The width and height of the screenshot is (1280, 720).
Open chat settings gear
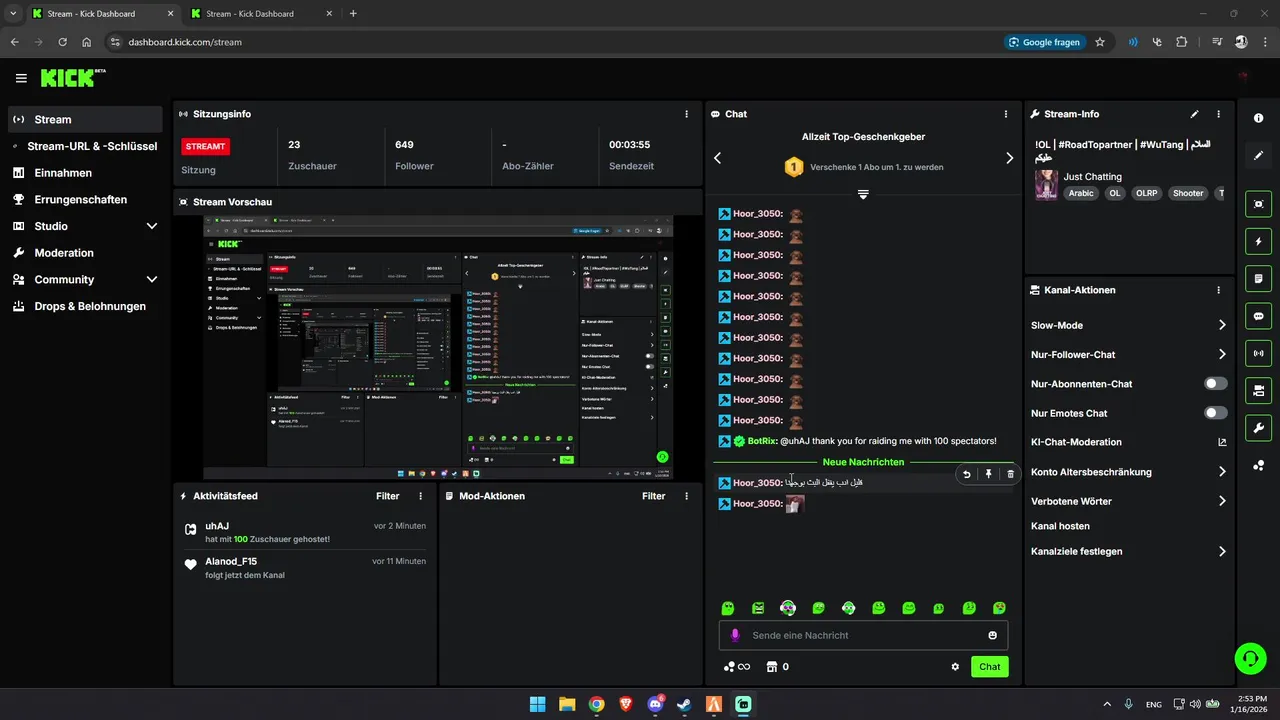pos(955,667)
